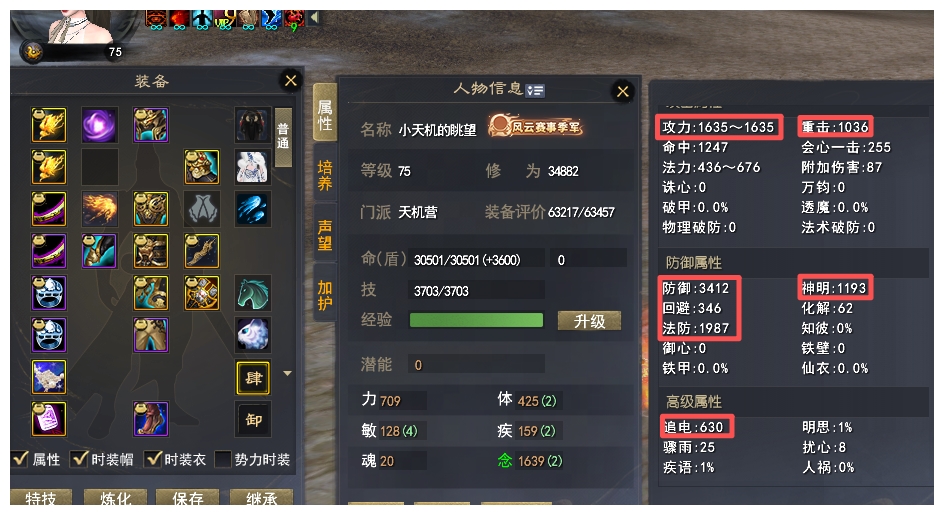Image resolution: width=944 pixels, height=515 pixels.
Task: Click the 潜能 value field
Action: [x=476, y=364]
